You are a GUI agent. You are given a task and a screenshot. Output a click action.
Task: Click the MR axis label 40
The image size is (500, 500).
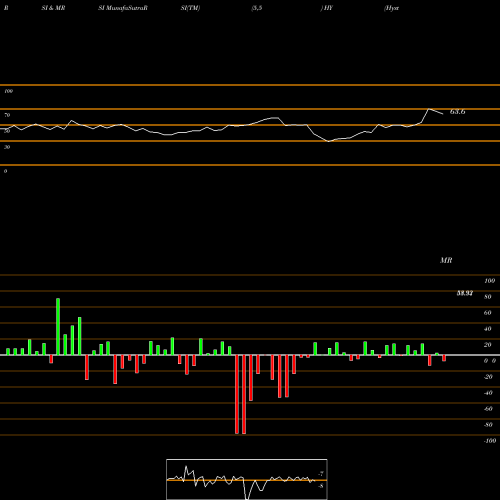[488, 329]
